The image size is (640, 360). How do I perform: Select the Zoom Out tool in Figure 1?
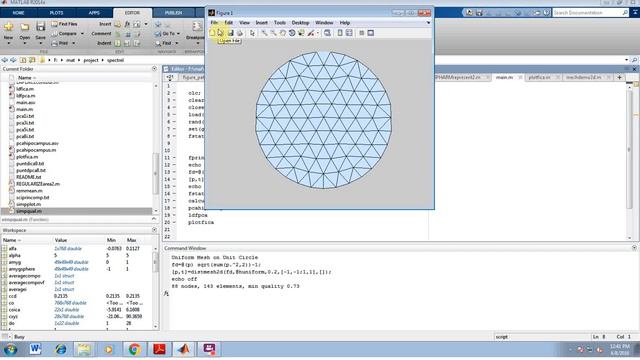tap(273, 33)
